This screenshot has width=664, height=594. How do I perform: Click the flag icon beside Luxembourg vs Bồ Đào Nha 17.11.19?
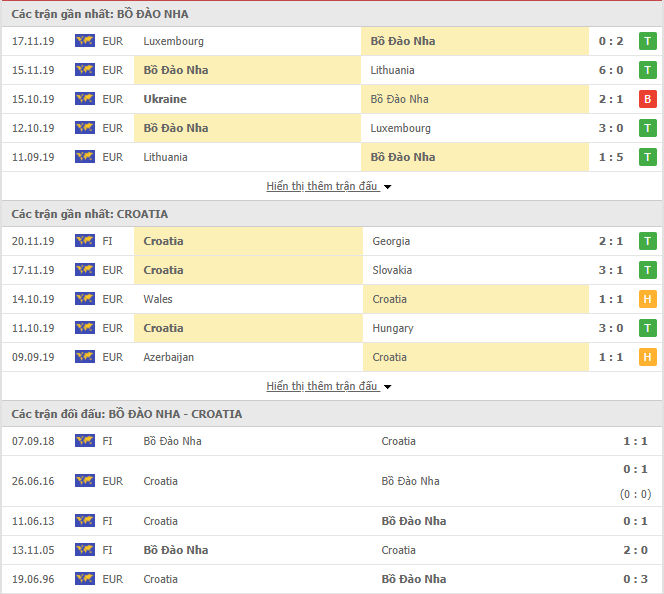pos(85,41)
